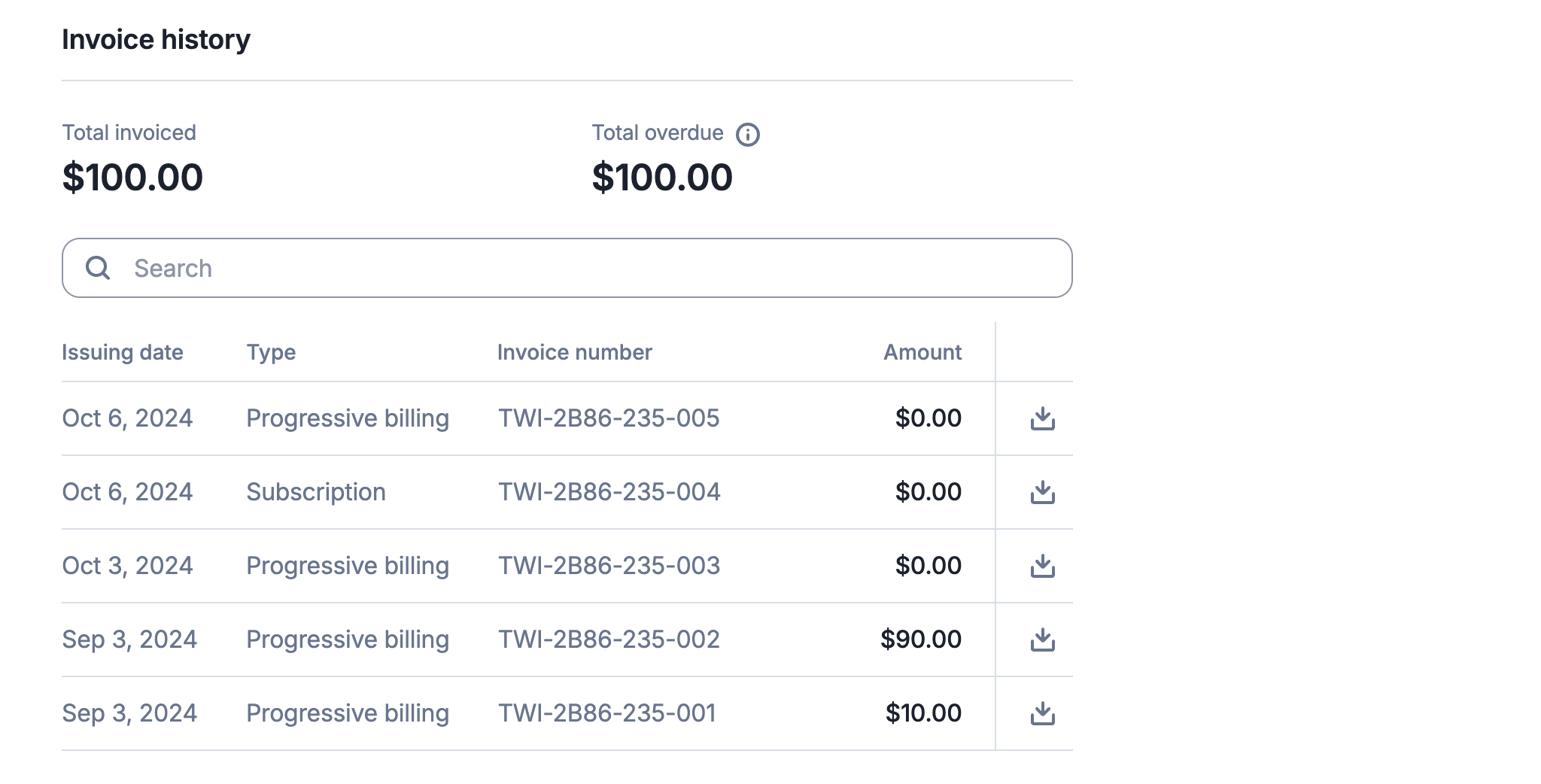Screen dimensions: 1541x784
Task: Open invoice number TWI-2B86-235-002
Action: (609, 640)
